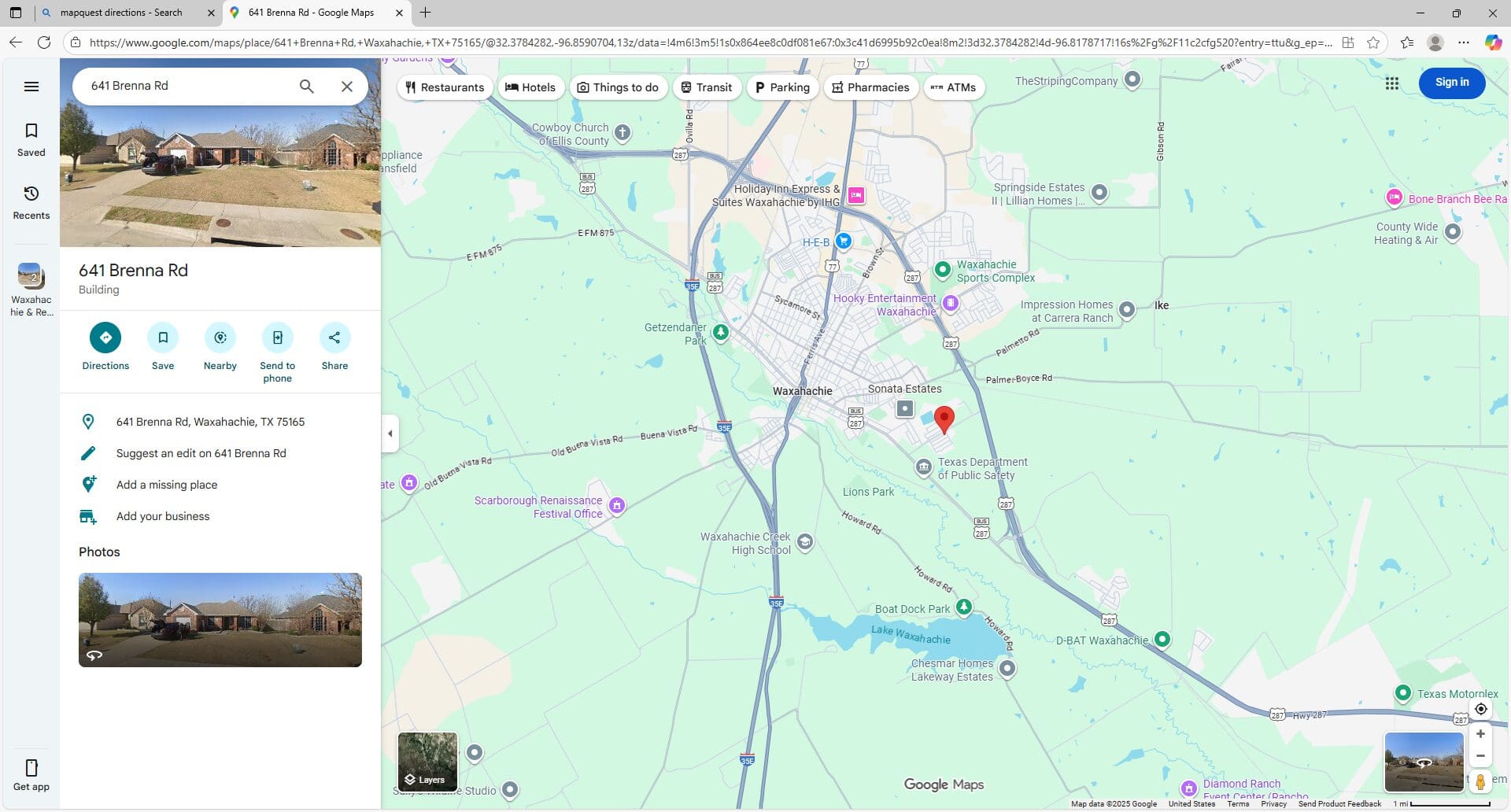Open the Google apps grid
The image size is (1511, 812).
(x=1391, y=83)
